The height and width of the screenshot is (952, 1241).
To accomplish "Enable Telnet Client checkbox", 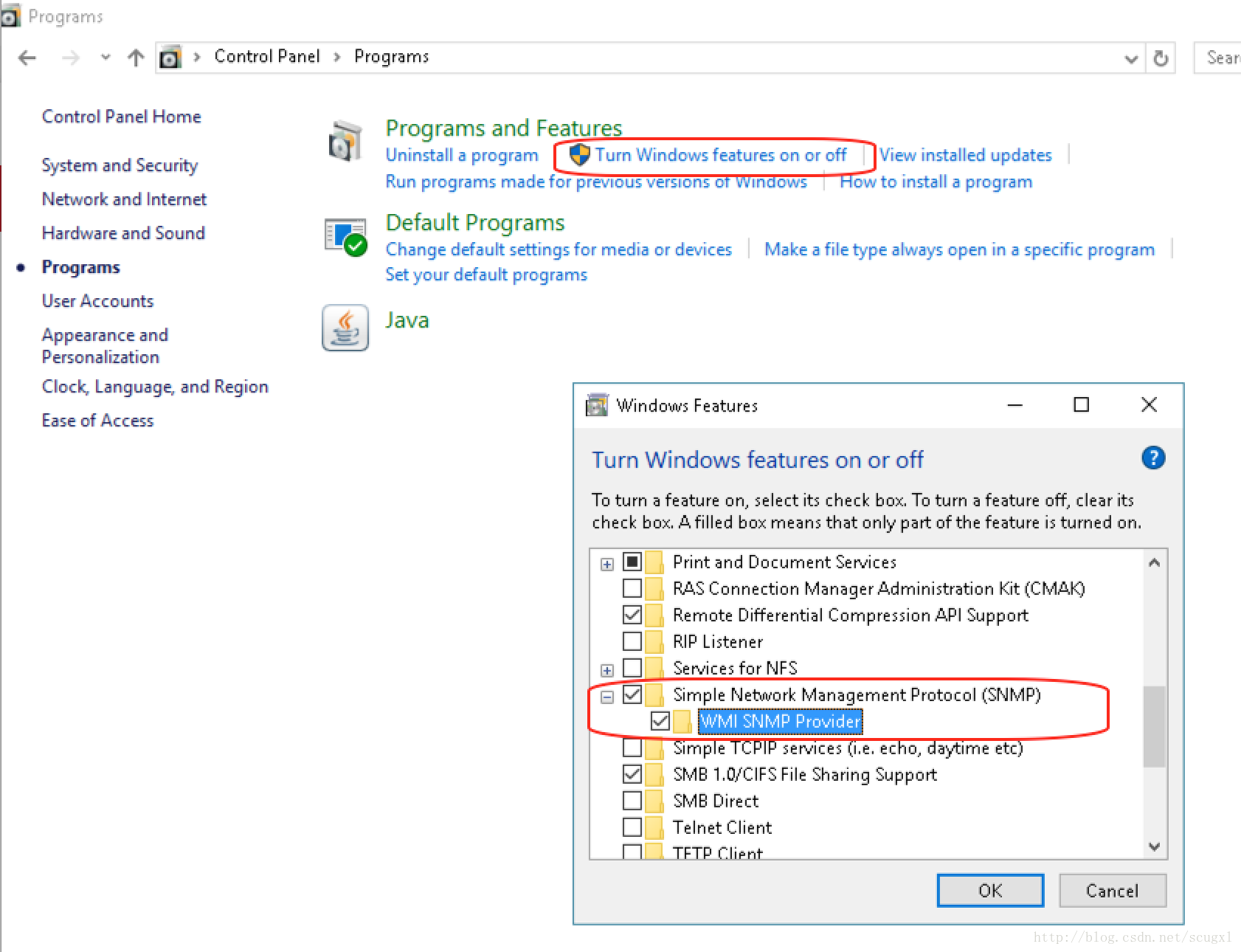I will [632, 827].
